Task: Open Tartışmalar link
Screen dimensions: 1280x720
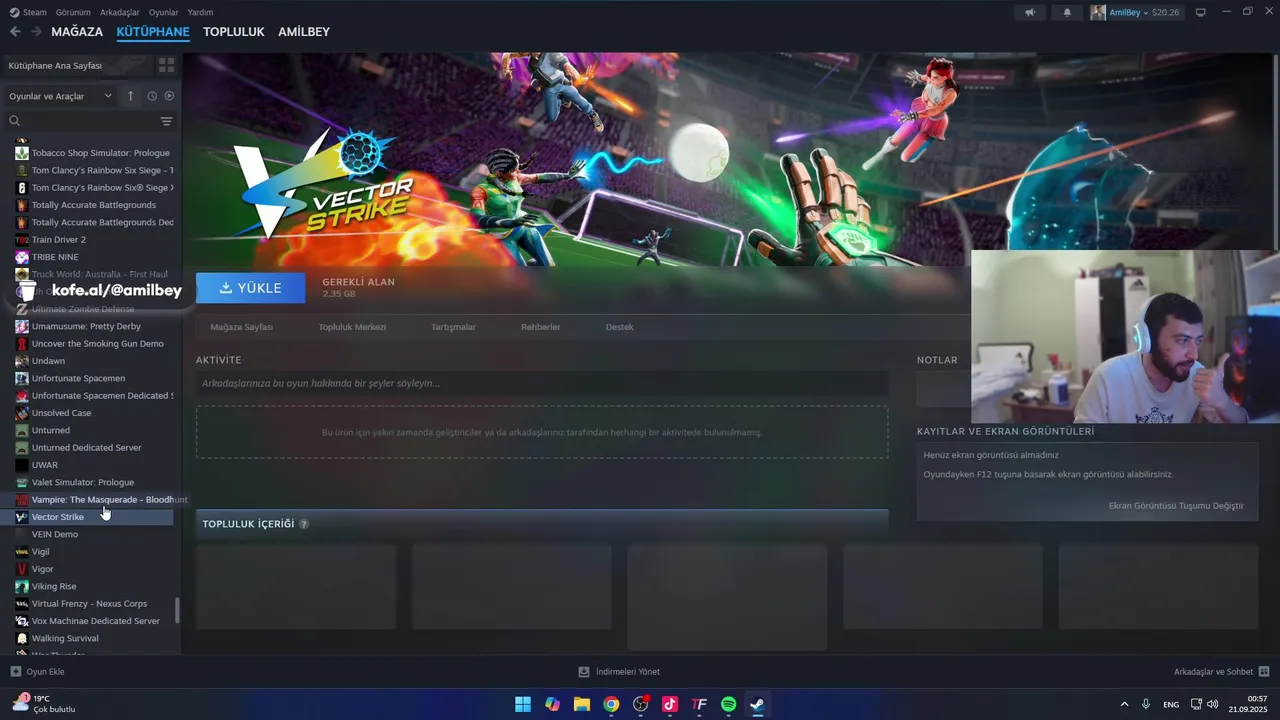Action: point(453,327)
